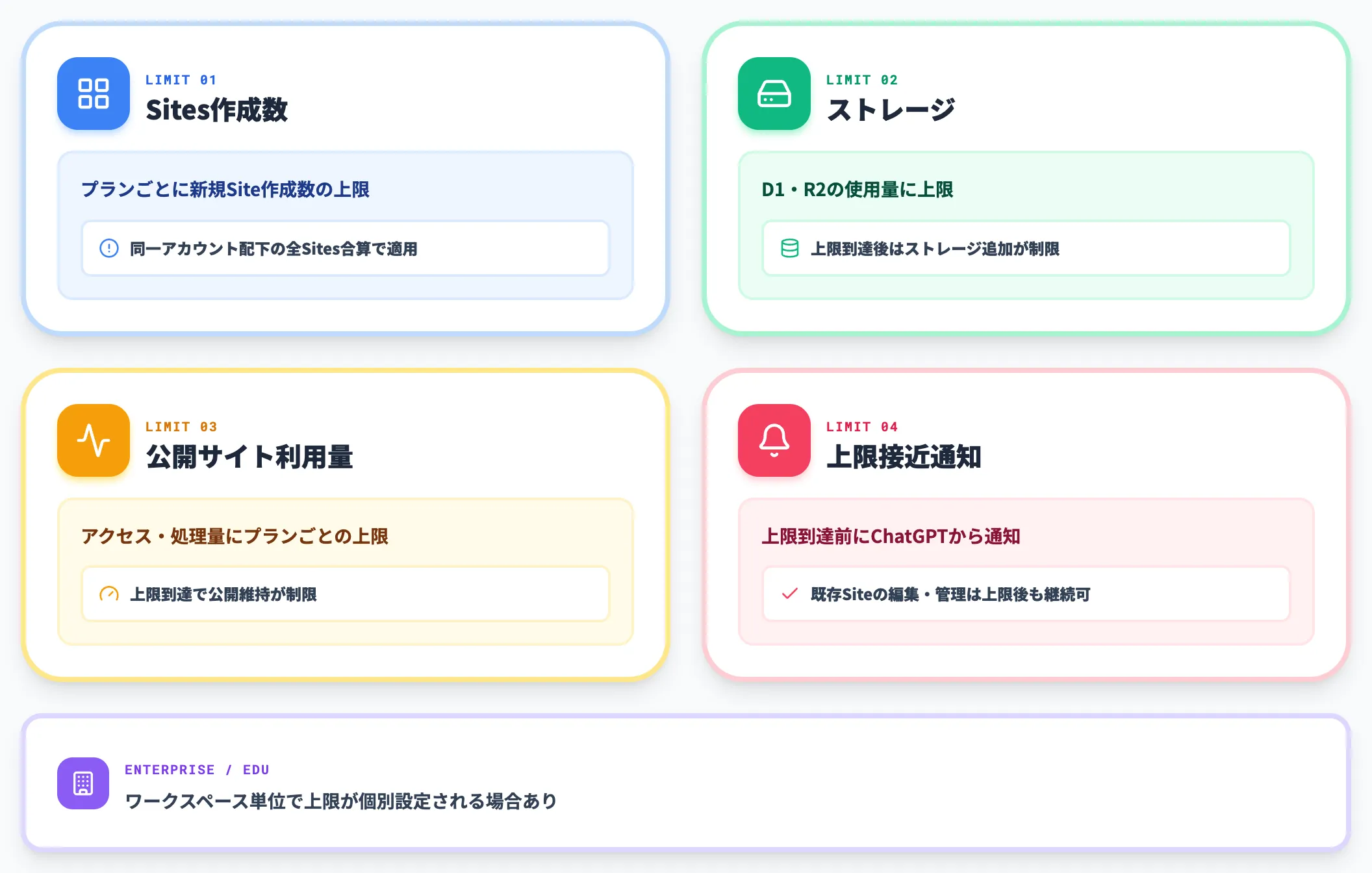Click 既存Siteの編集・管理は上限後も継続可 row
The width and height of the screenshot is (1372, 873).
coord(1026,594)
